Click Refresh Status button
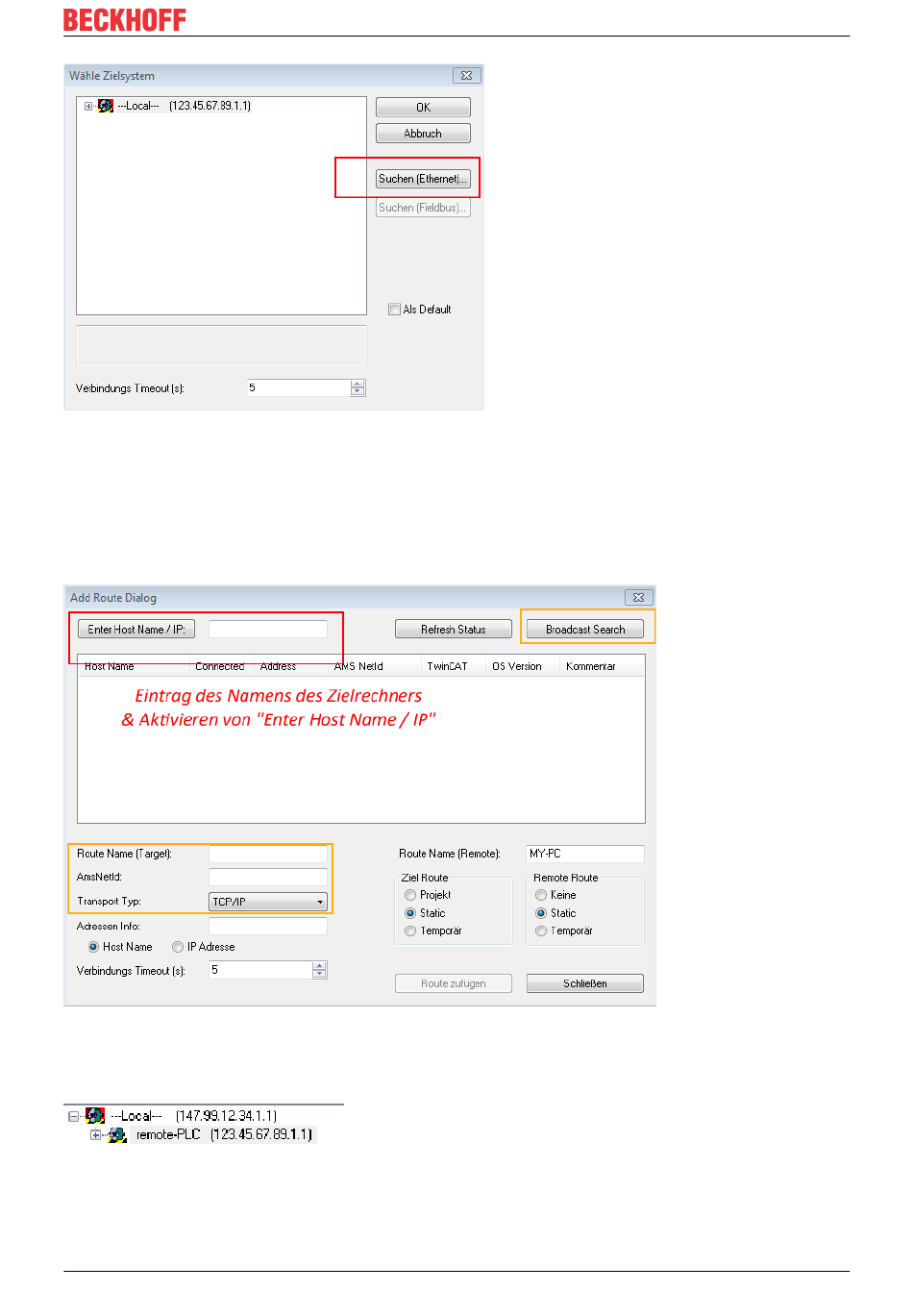 454,630
